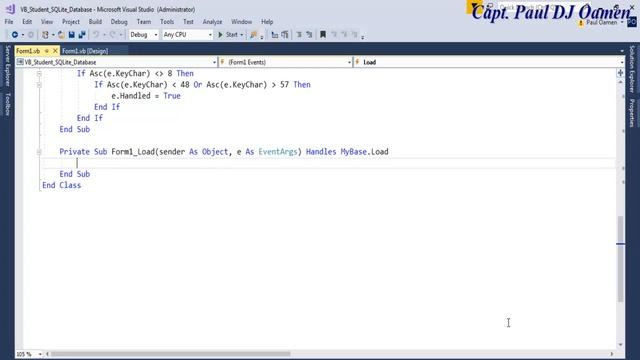Click the vertical scrollbar down arrow
The height and width of the screenshot is (360, 640).
pos(620,345)
